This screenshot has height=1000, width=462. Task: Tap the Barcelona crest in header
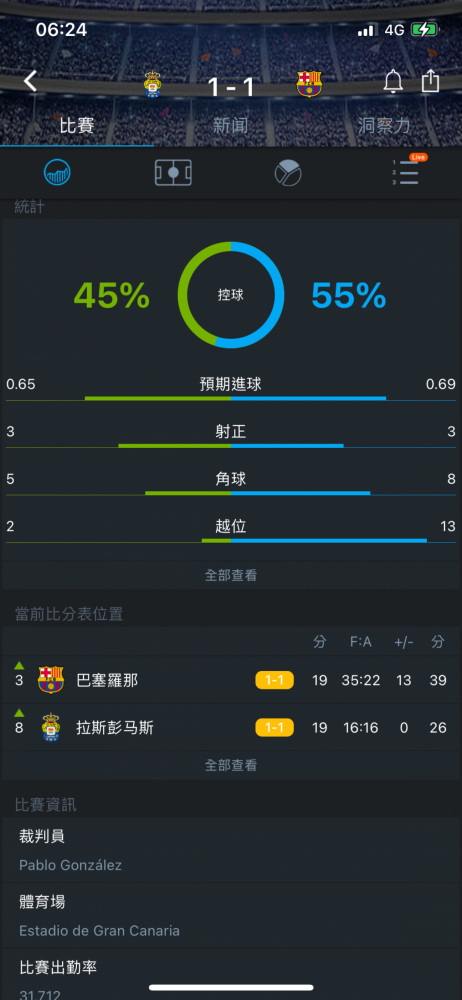pyautogui.click(x=309, y=84)
